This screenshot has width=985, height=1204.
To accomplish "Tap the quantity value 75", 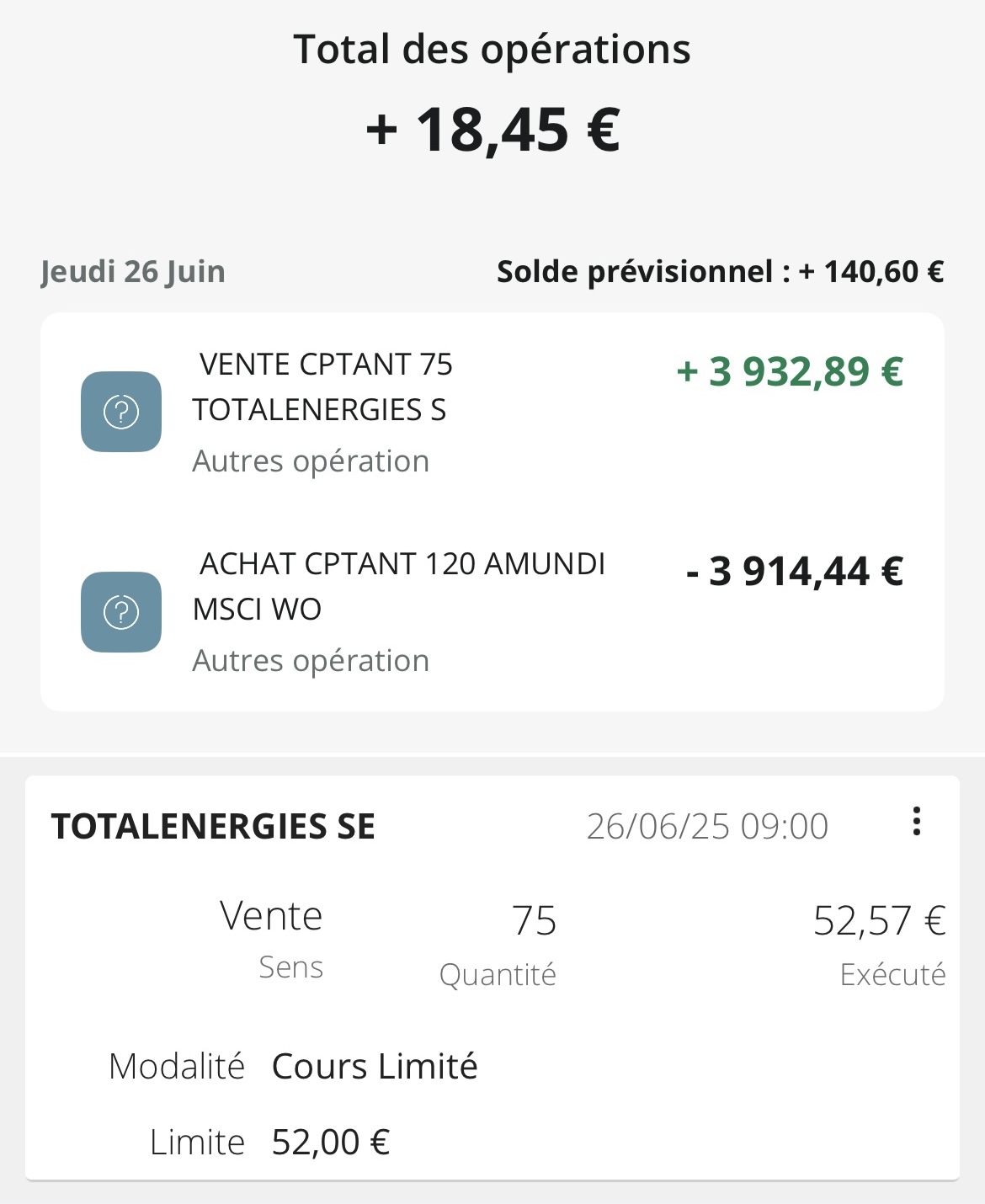I will (x=534, y=920).
